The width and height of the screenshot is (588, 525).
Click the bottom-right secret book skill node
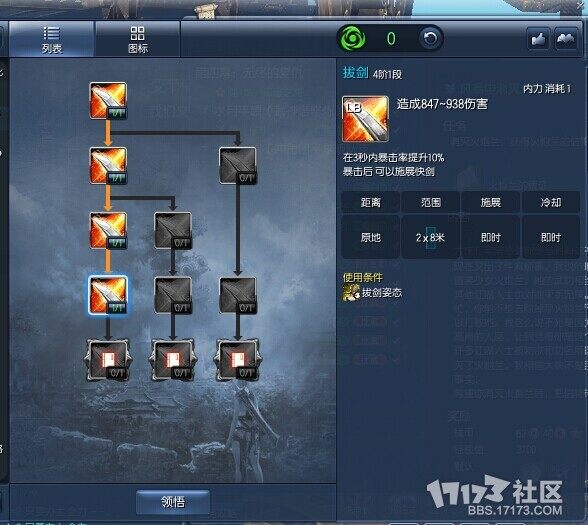pyautogui.click(x=238, y=360)
